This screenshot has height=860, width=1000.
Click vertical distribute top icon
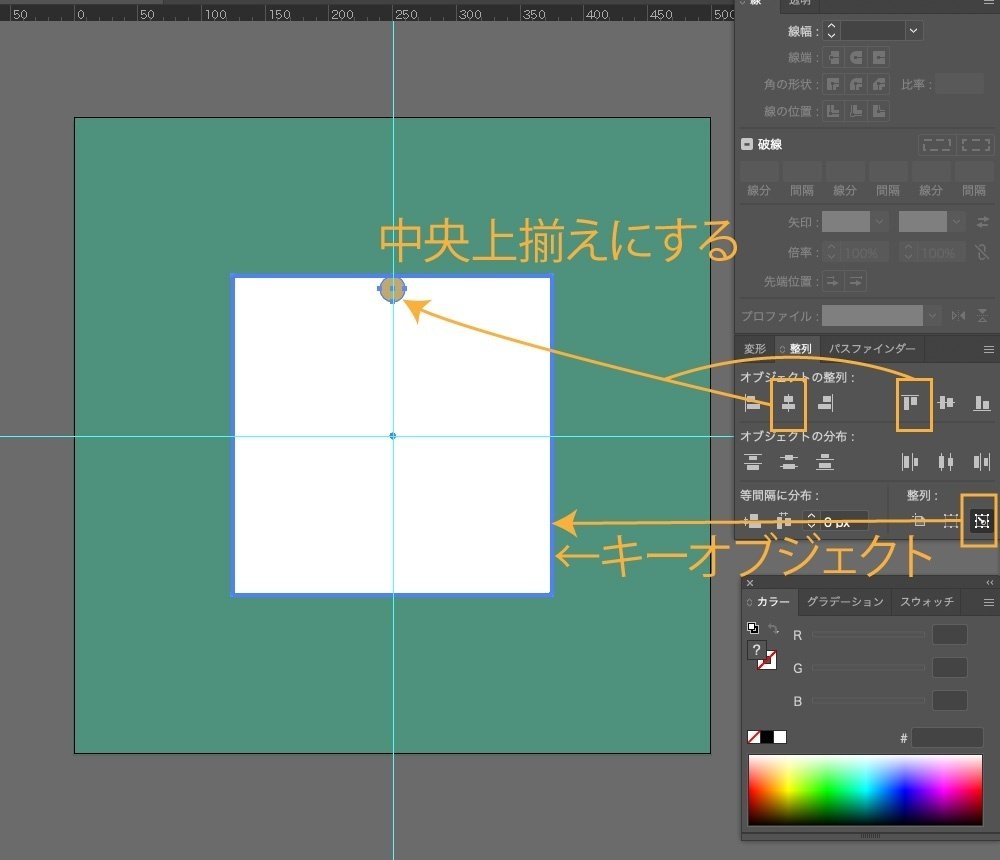[753, 461]
